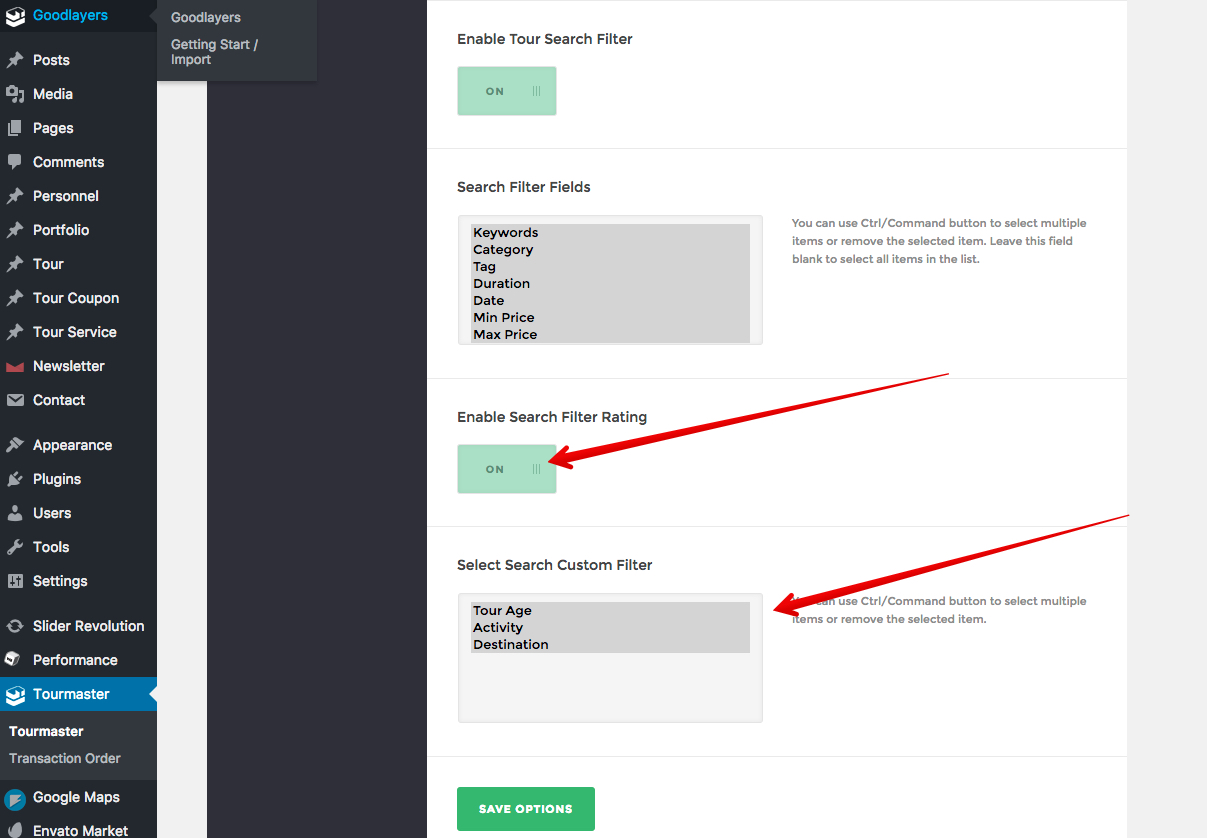The height and width of the screenshot is (838, 1207).
Task: Click the Plugins plug icon
Action: 15,479
